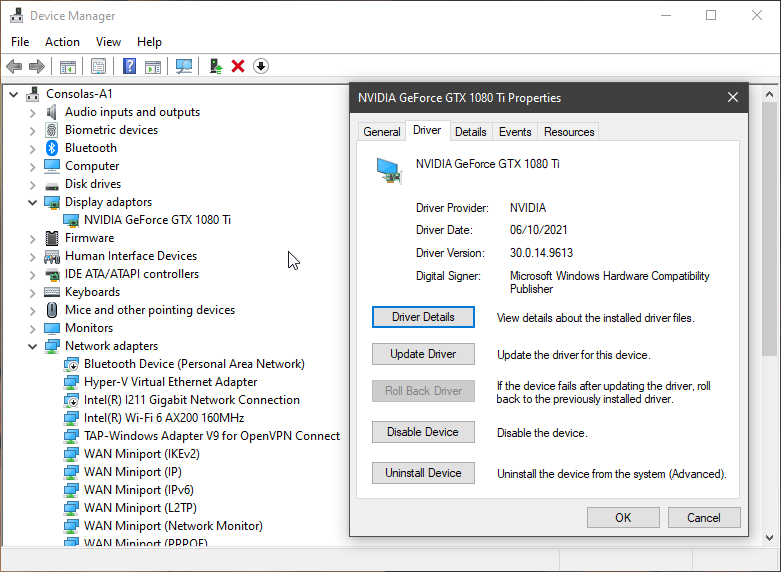Screen dimensions: 781x572
Task: Click Cancel in the Properties dialog
Action: tap(704, 518)
